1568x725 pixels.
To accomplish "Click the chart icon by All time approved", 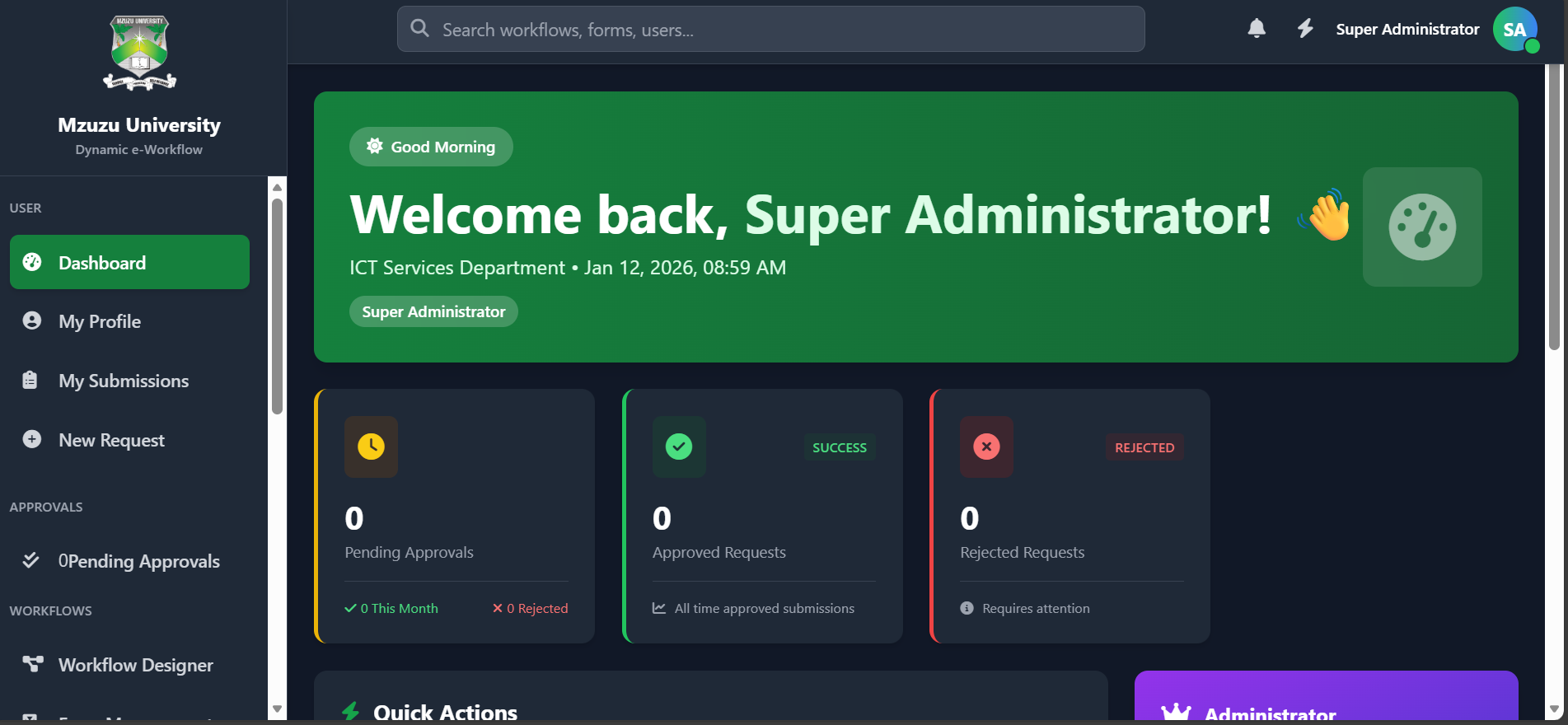I will click(x=659, y=608).
